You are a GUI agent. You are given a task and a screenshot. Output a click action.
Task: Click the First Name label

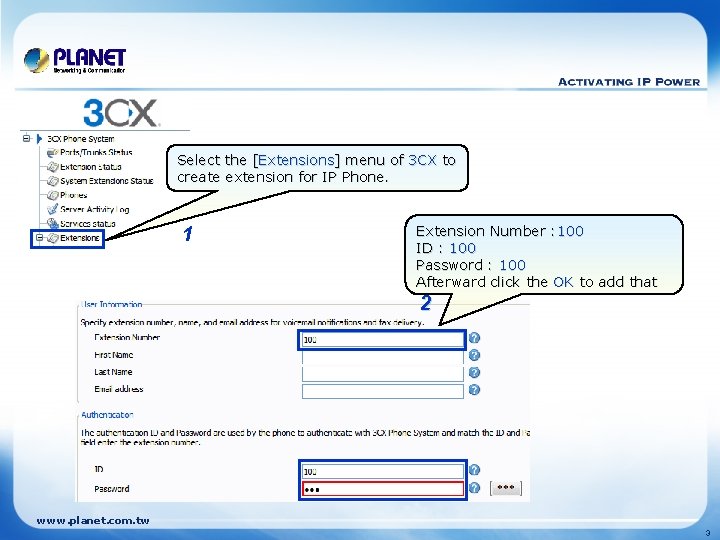(113, 355)
